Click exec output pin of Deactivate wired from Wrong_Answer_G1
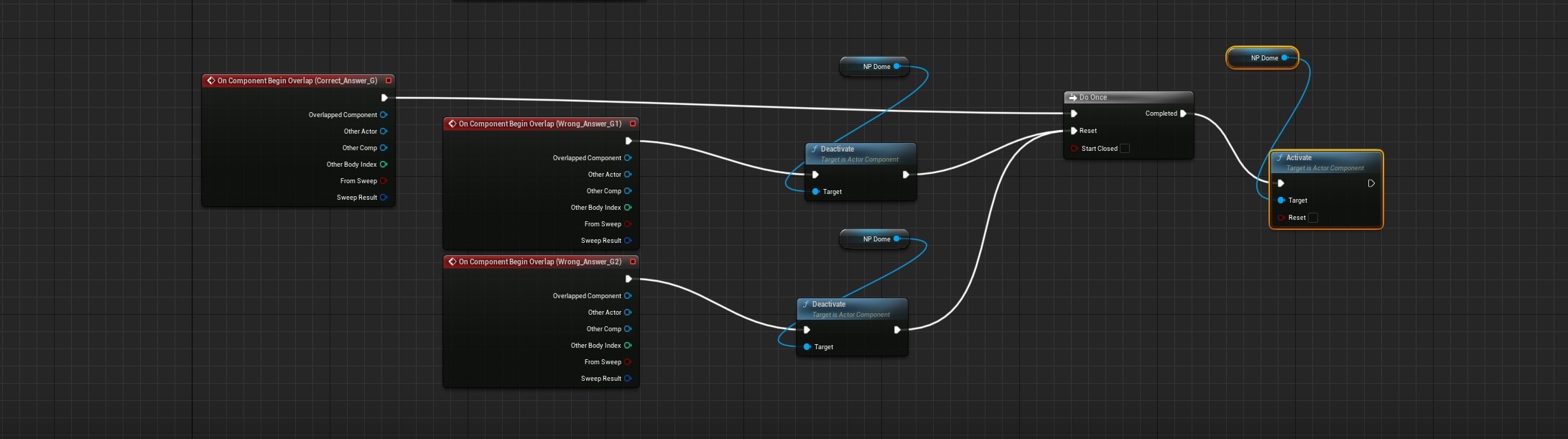The image size is (1568, 439). click(x=906, y=175)
